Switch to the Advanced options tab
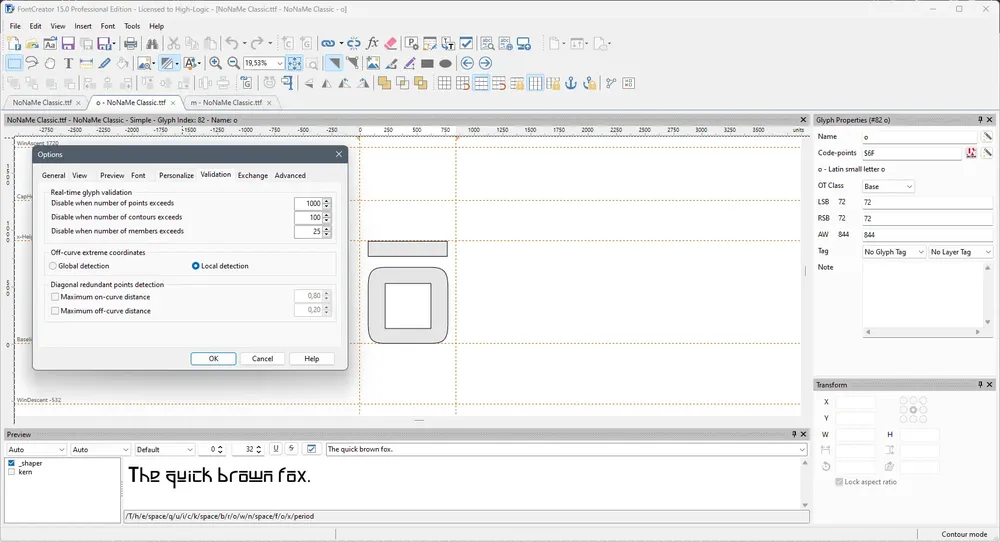Screen dimensions: 1000x542 (x=290, y=175)
